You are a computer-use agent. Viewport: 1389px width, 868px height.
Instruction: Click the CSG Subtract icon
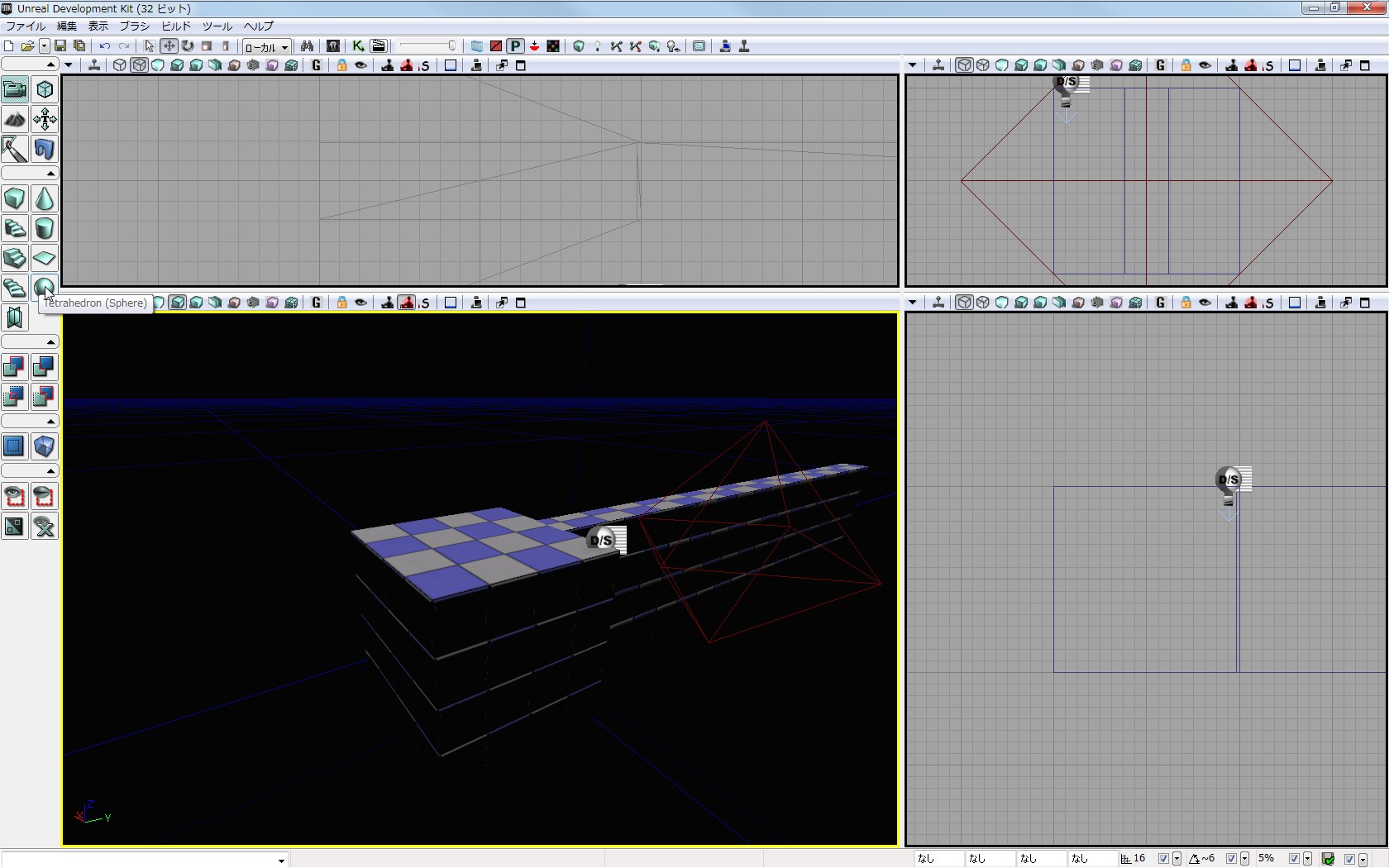click(45, 366)
